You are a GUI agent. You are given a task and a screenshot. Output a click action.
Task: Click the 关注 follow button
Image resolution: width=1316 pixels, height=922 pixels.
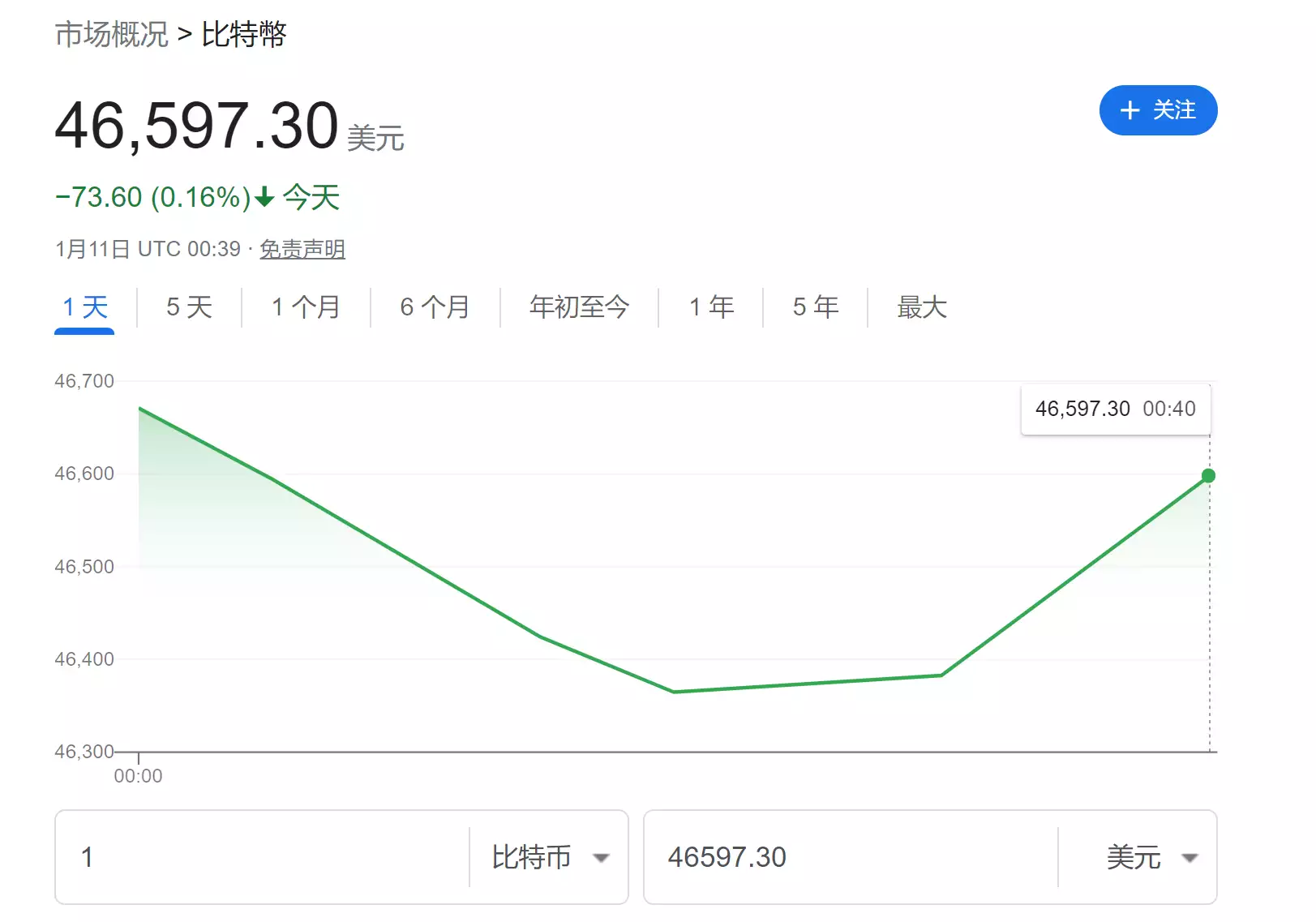coord(1158,110)
